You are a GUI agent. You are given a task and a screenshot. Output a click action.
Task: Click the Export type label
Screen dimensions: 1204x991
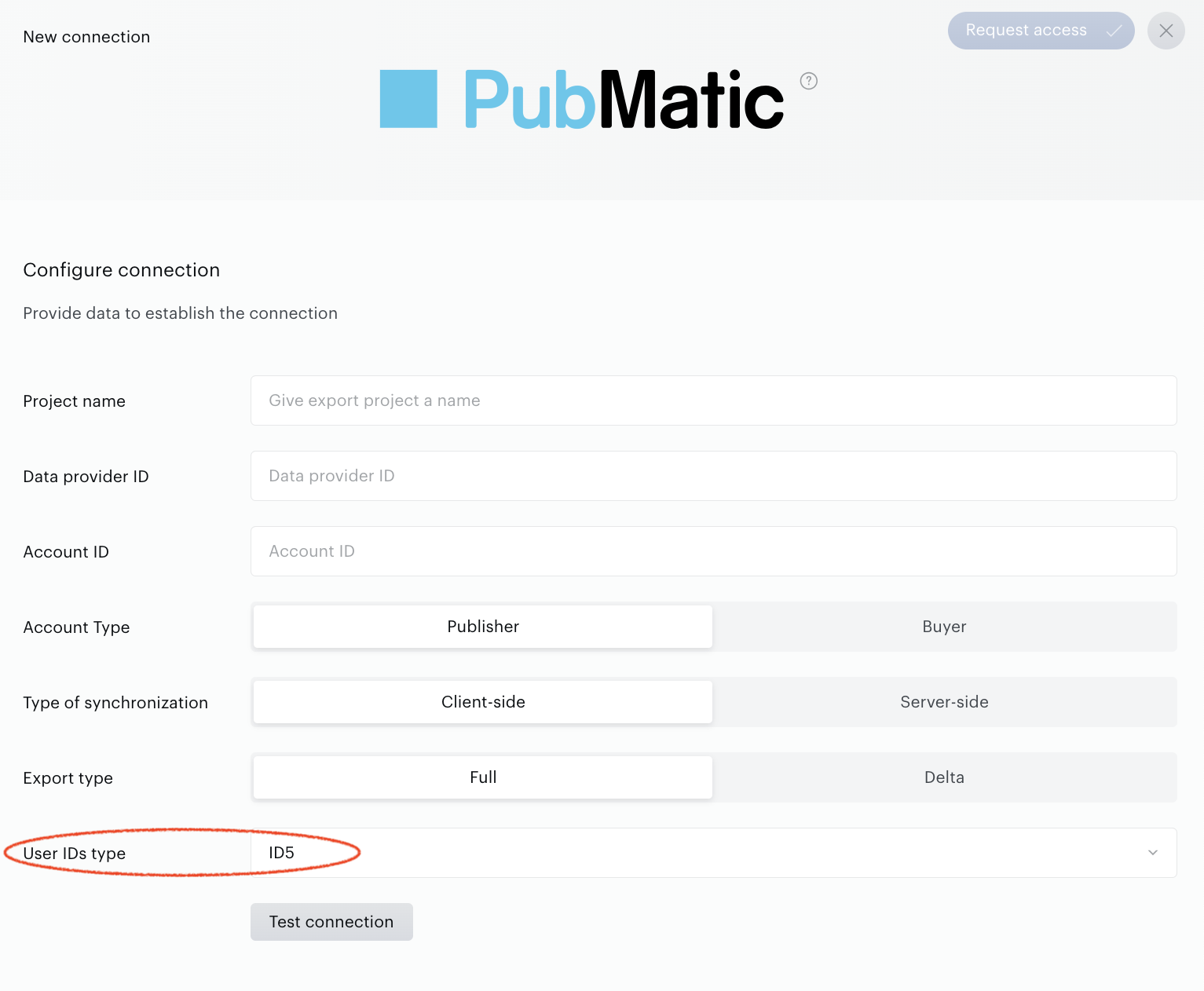pyautogui.click(x=68, y=778)
